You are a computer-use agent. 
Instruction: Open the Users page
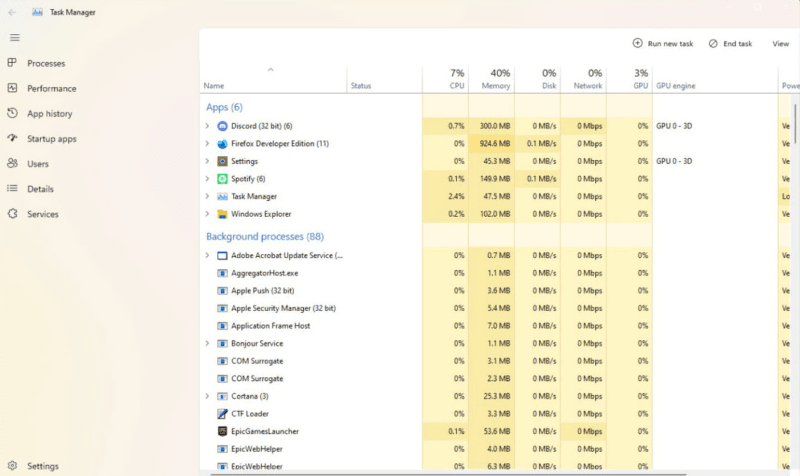(x=38, y=164)
